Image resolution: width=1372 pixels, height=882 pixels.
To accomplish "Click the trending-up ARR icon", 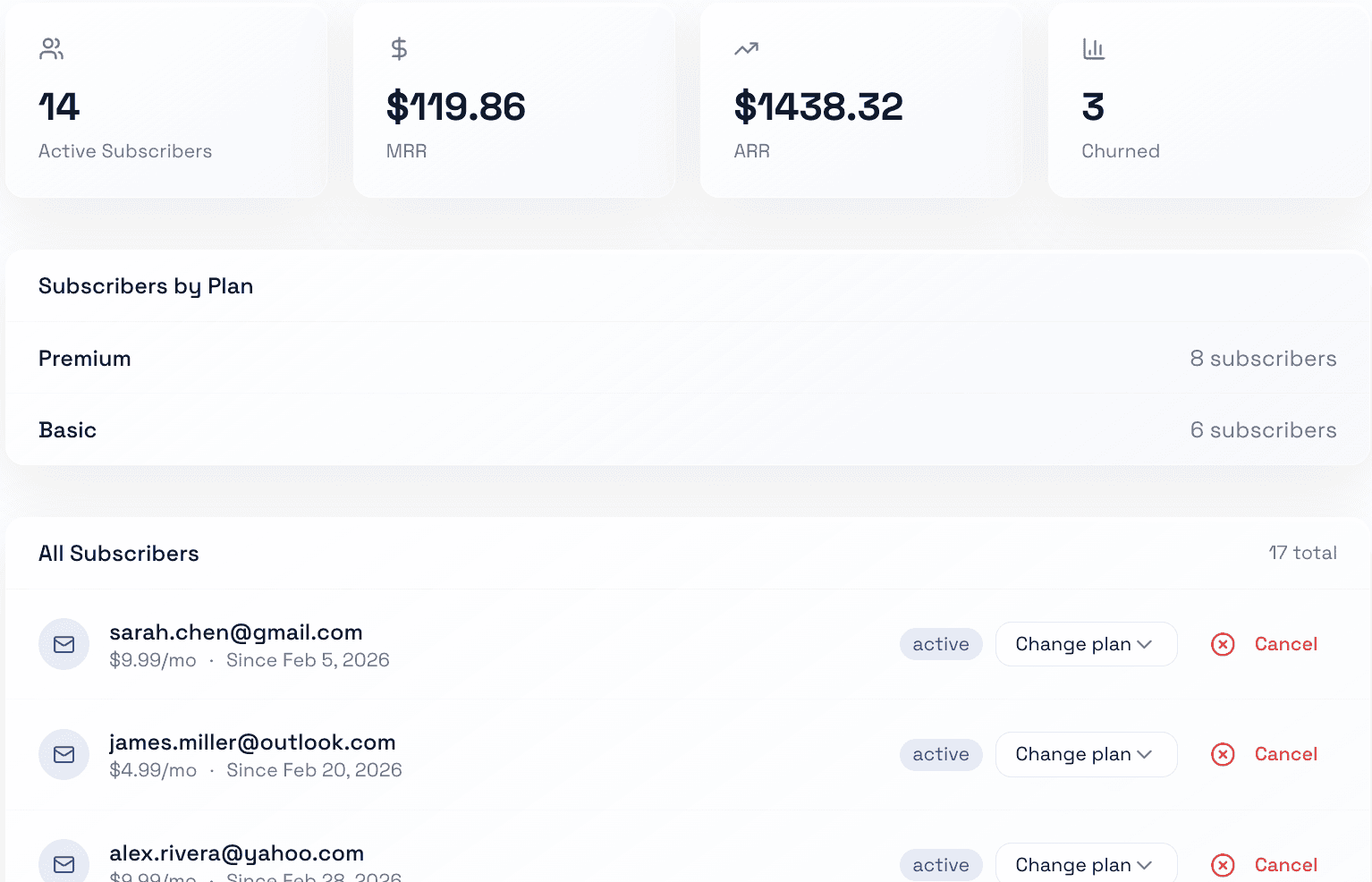I will [x=747, y=49].
